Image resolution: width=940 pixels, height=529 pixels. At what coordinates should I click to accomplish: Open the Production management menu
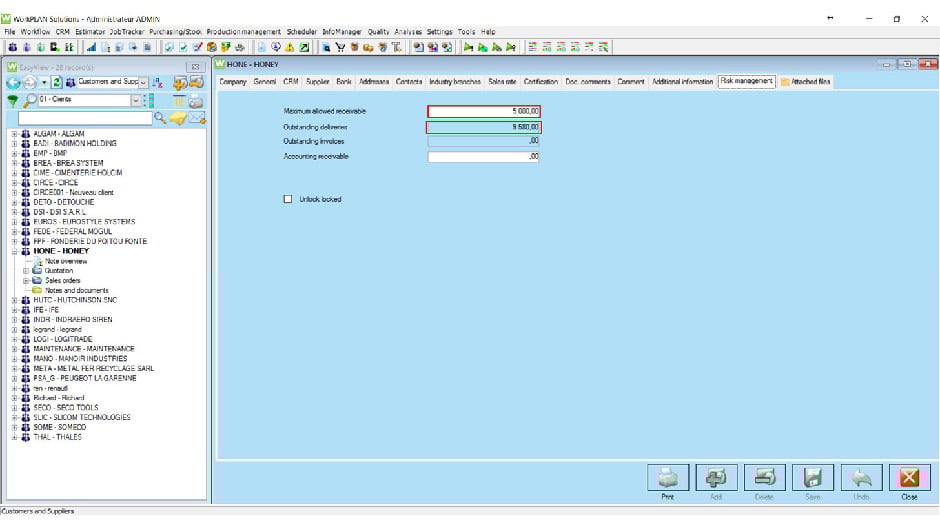point(244,32)
